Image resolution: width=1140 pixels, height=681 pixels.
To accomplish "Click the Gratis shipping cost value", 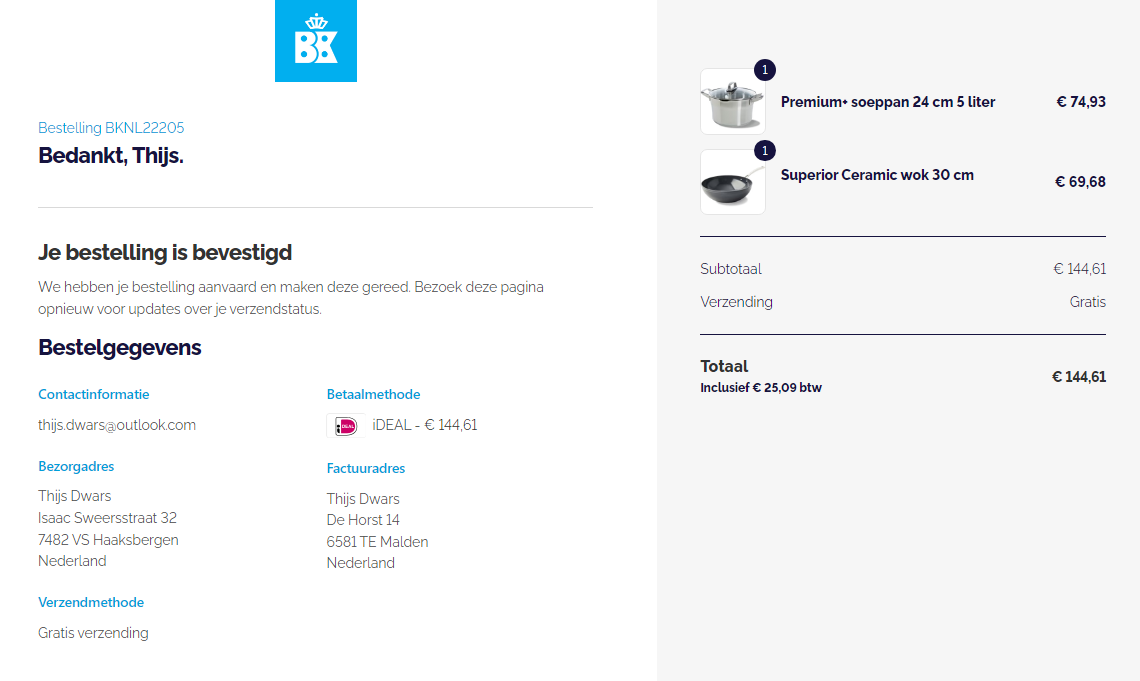I will [1087, 302].
